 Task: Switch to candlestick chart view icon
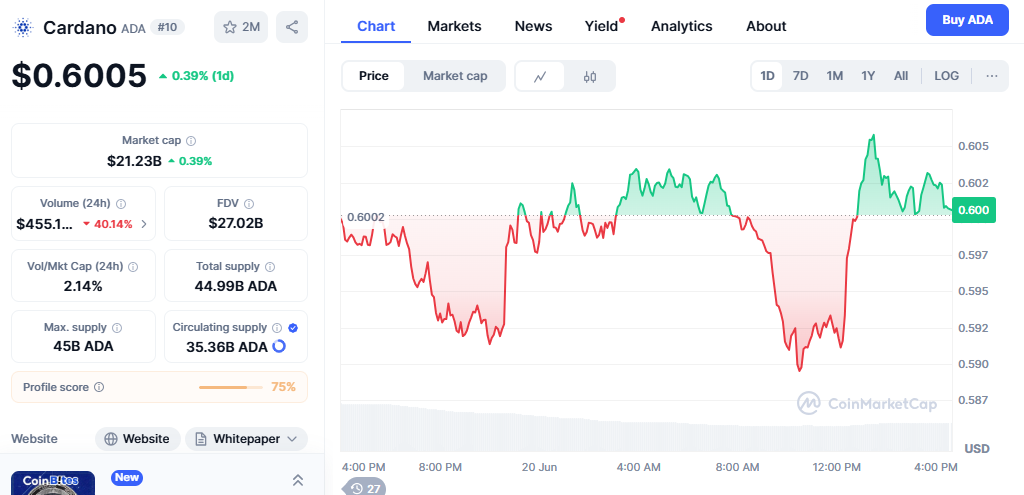tap(590, 76)
